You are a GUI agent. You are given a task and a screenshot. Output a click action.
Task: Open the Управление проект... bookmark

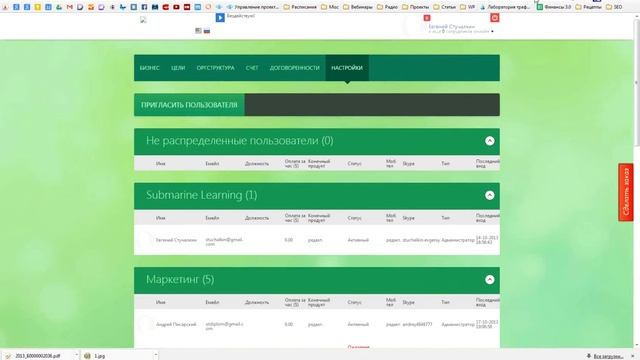point(253,7)
